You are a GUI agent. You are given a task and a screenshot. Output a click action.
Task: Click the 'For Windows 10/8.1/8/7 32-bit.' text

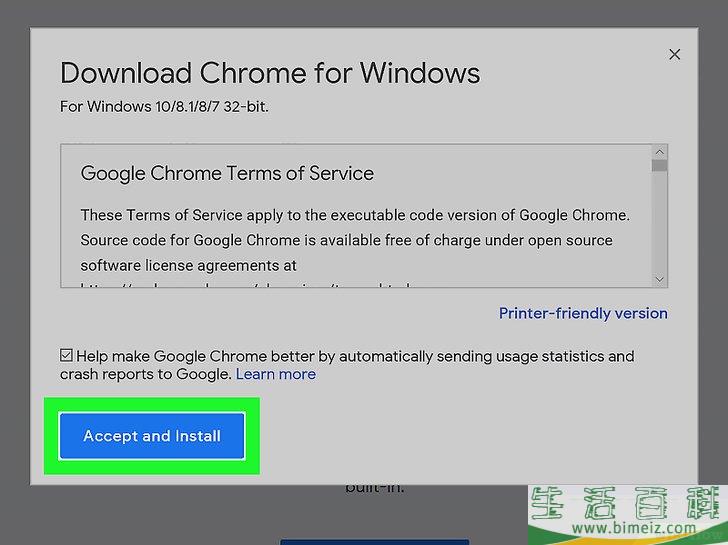click(x=164, y=107)
